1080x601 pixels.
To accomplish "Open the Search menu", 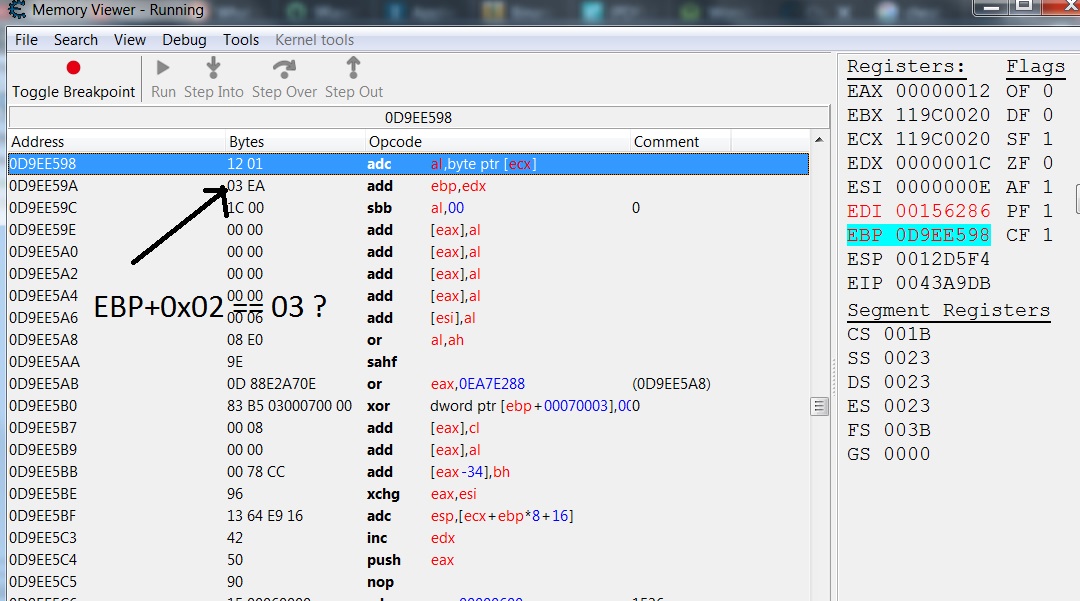I will tap(75, 40).
